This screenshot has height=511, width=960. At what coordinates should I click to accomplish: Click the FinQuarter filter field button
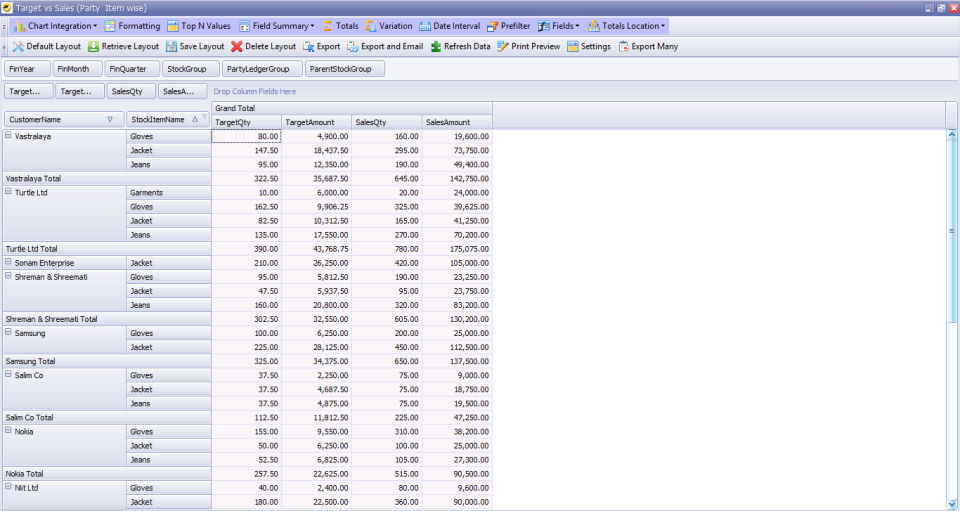click(128, 69)
